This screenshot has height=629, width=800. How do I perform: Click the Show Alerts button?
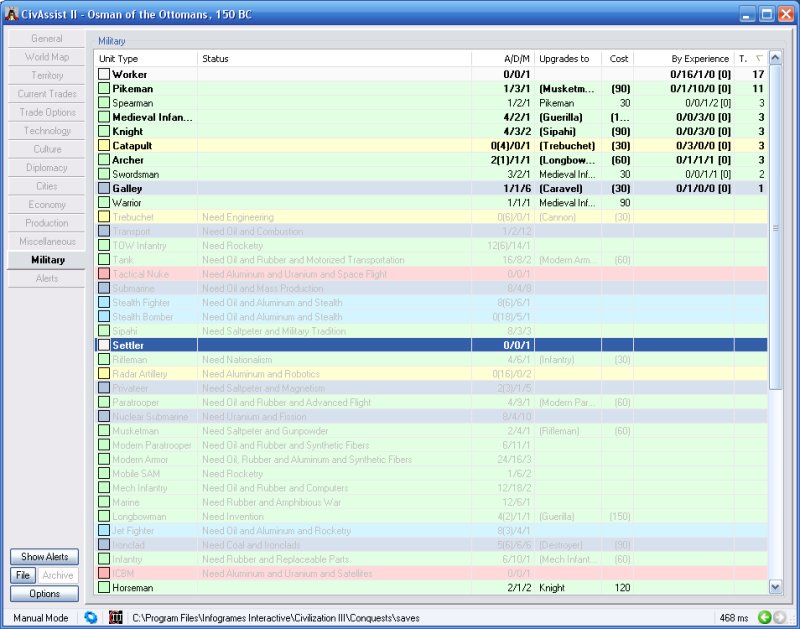coord(44,557)
